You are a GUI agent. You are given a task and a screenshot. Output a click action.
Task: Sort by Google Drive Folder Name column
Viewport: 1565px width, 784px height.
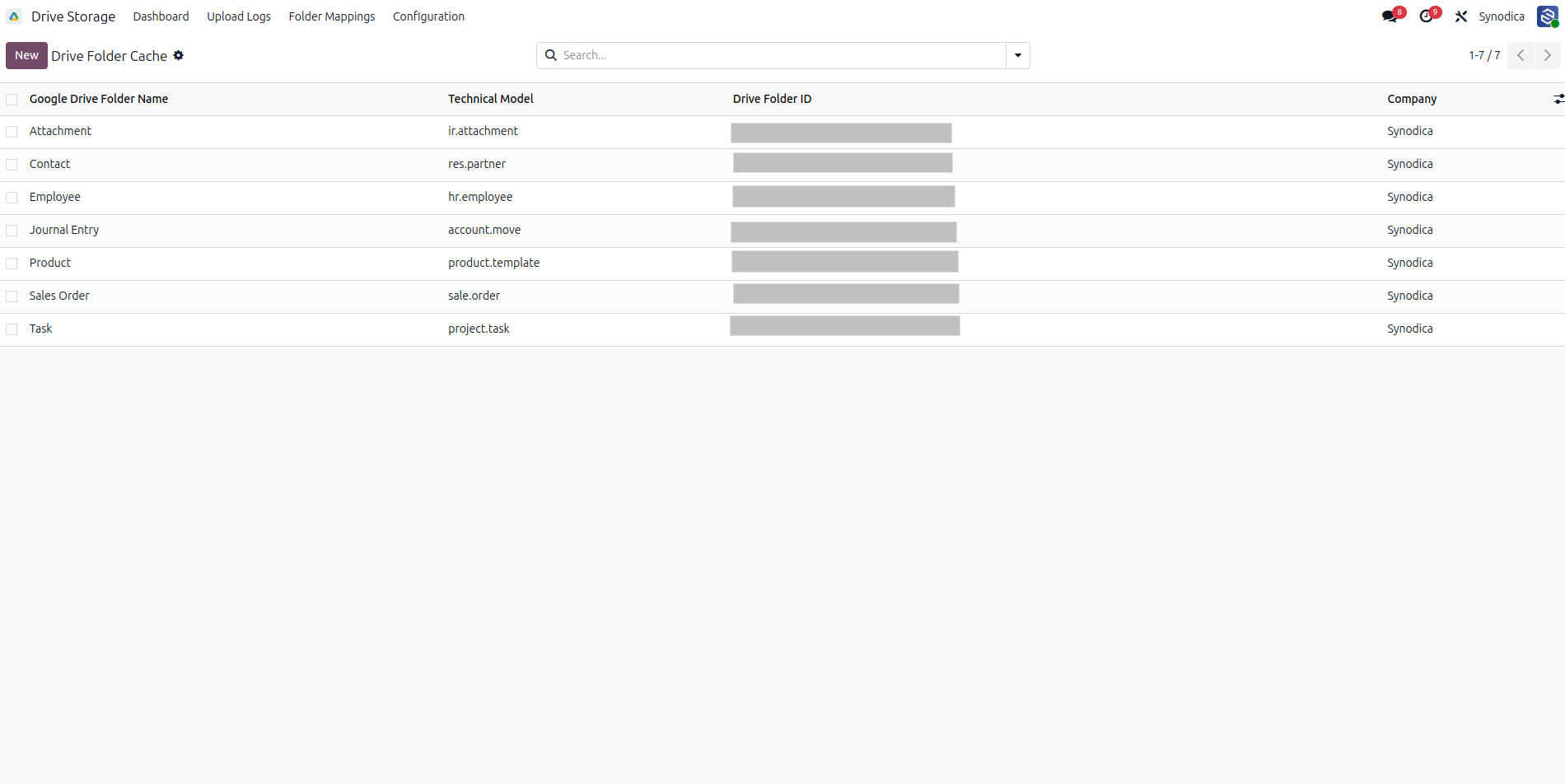(99, 99)
